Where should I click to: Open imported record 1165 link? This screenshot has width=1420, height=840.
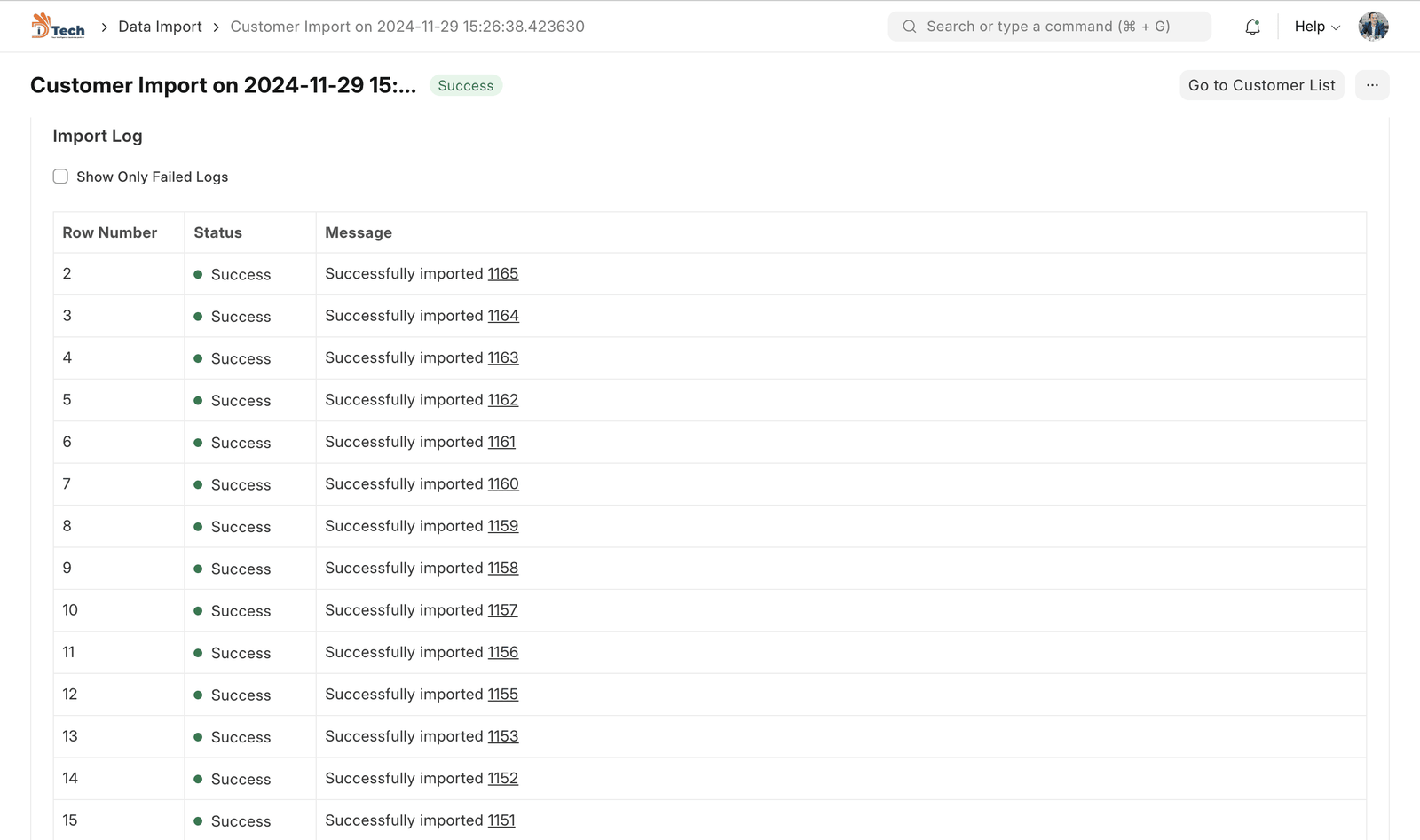(502, 274)
